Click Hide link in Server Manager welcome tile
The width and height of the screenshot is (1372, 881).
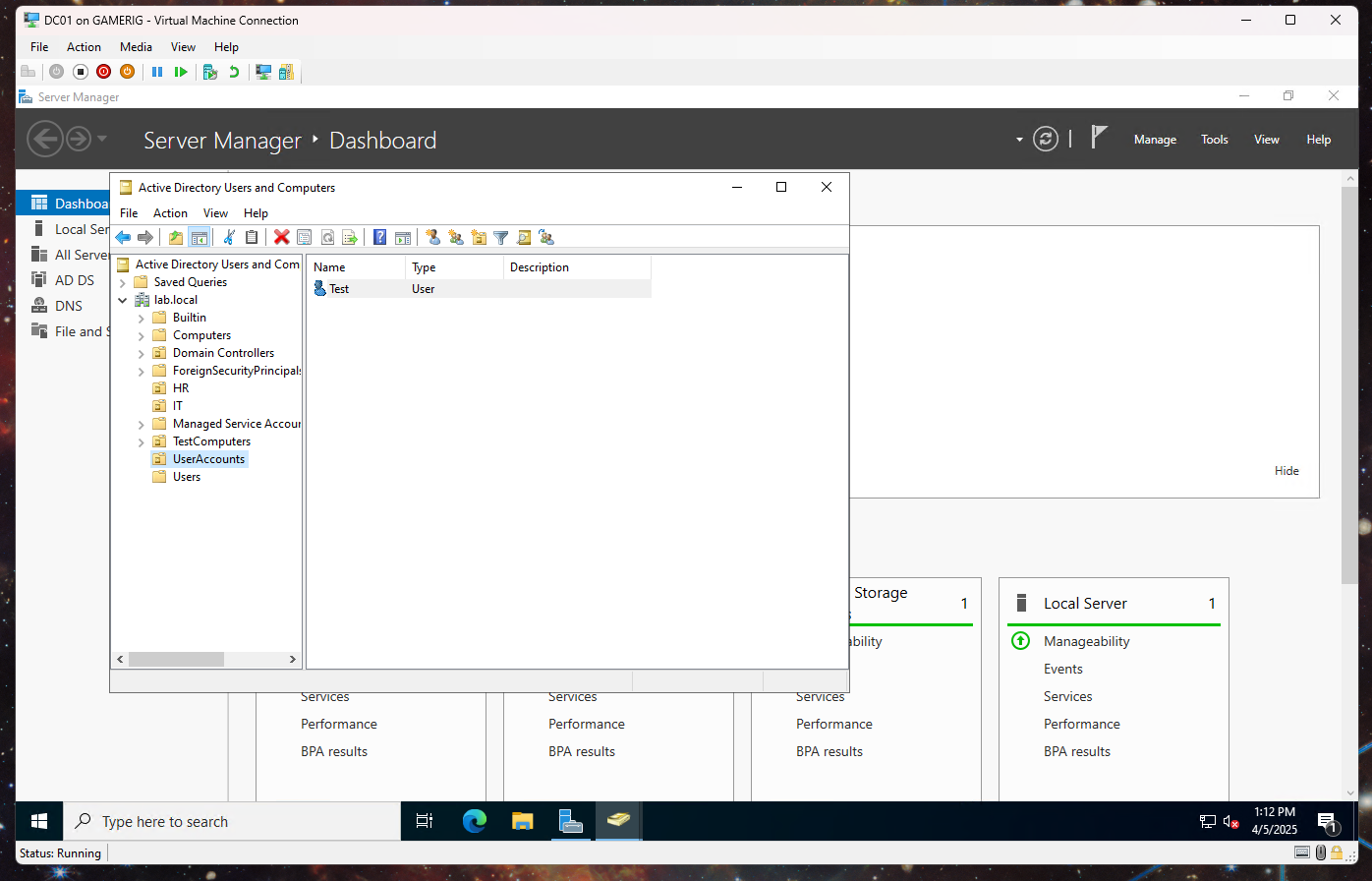point(1286,471)
